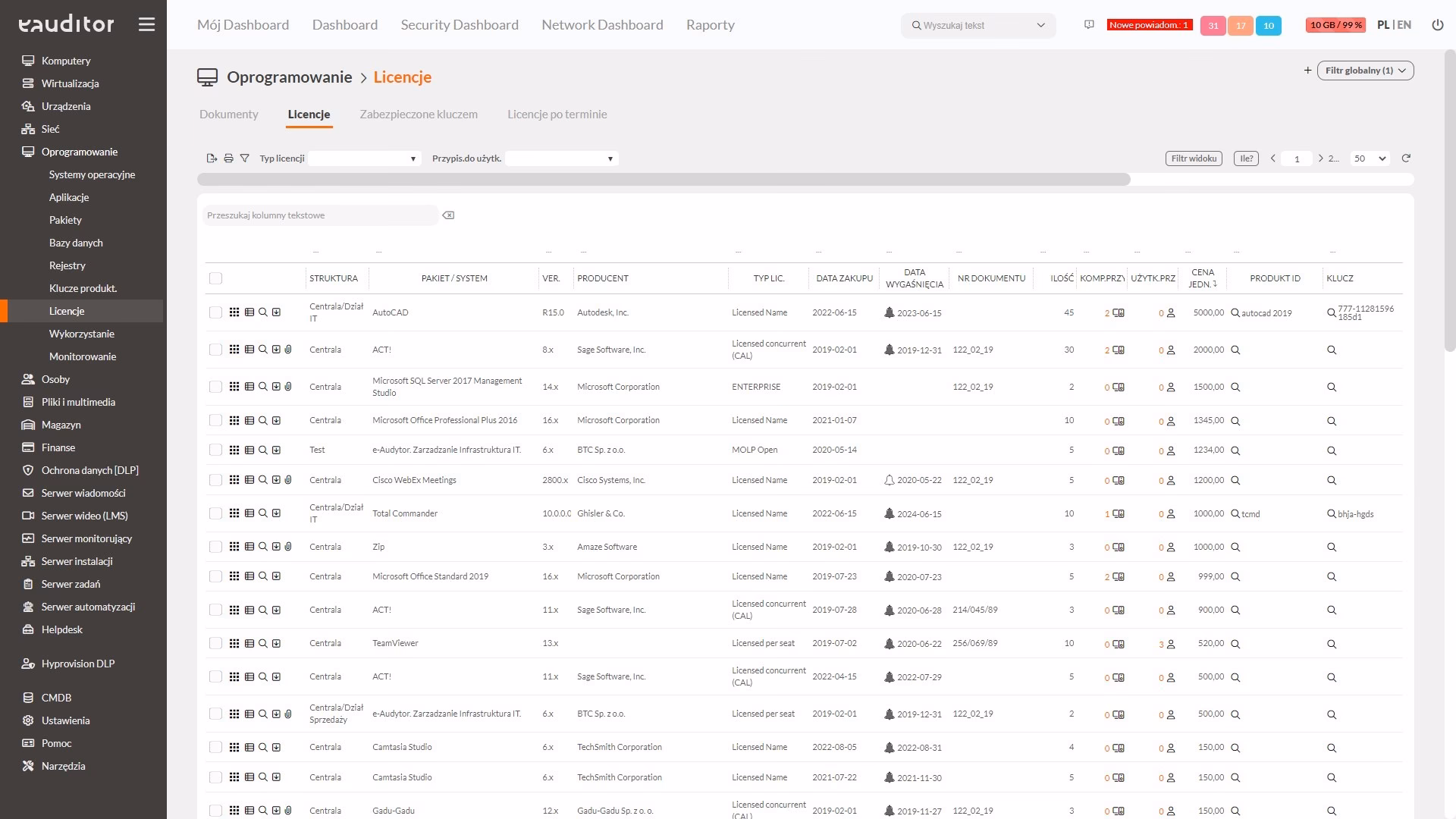Click the Filtr widoku button
The width and height of the screenshot is (1456, 819).
coord(1194,158)
